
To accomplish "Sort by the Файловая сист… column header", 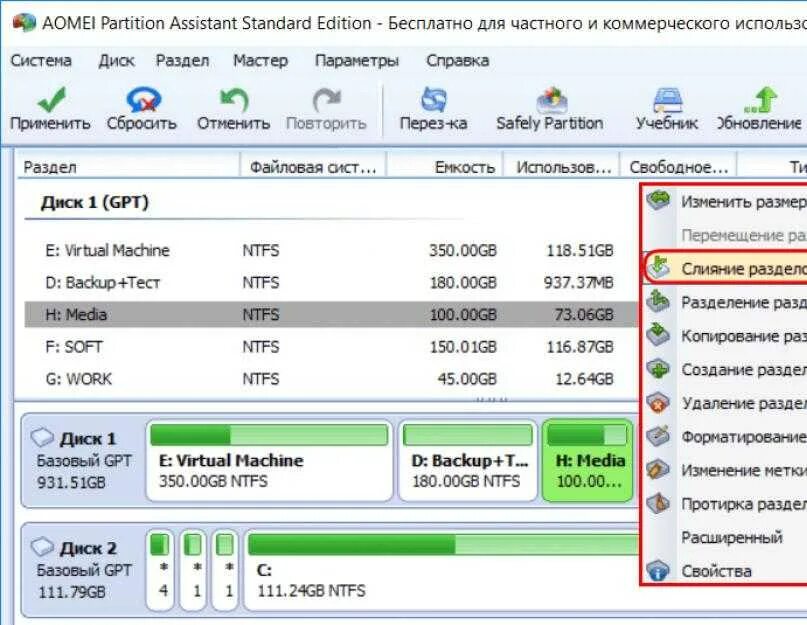I will [x=313, y=167].
